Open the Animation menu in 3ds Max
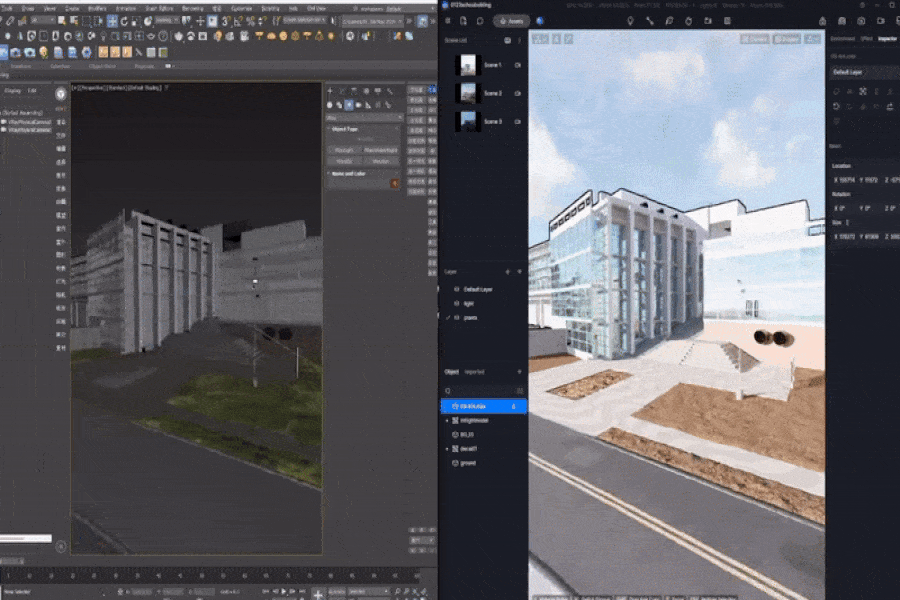The width and height of the screenshot is (900, 600). point(126,9)
